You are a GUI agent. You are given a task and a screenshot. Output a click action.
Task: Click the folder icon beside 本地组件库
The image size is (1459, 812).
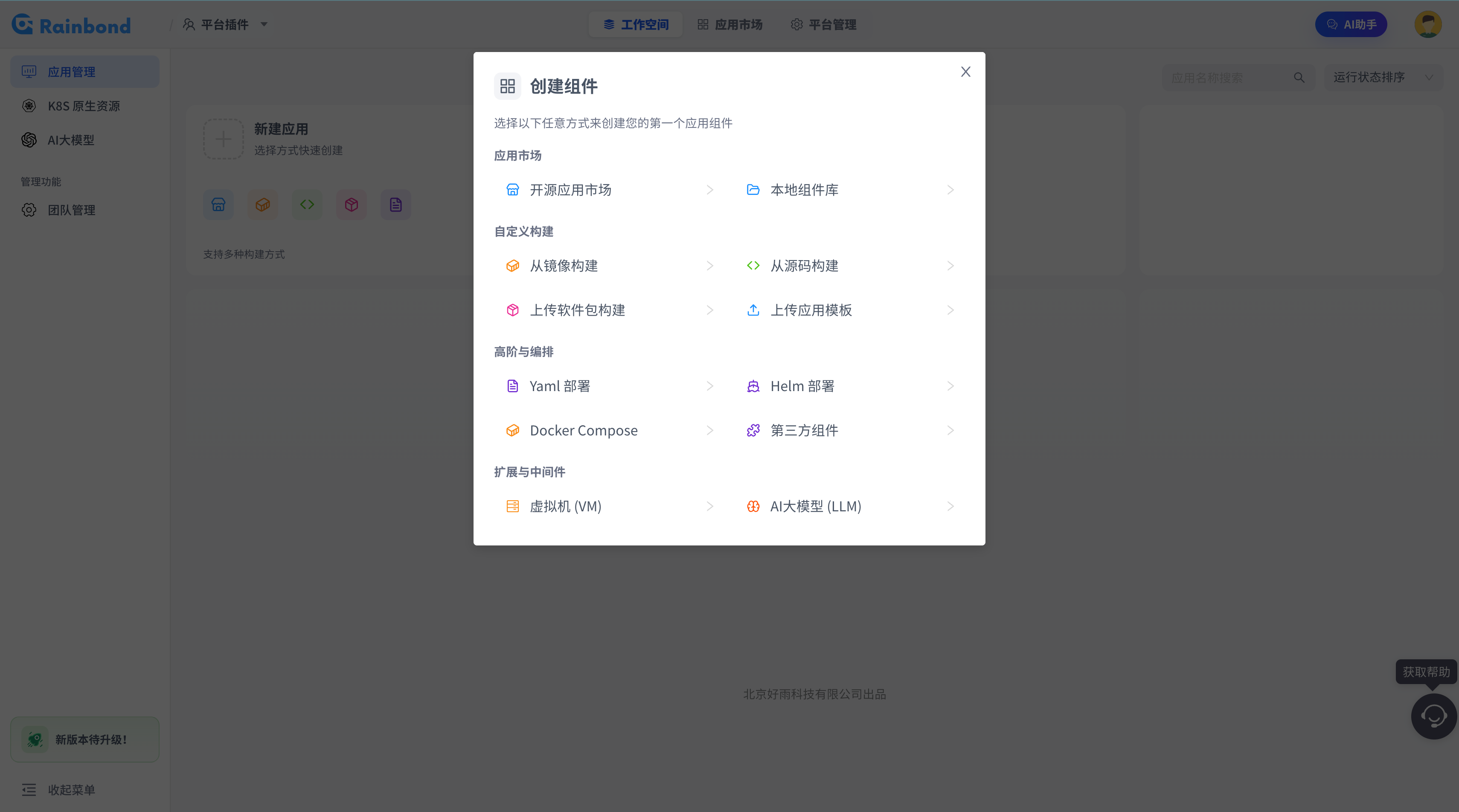753,190
